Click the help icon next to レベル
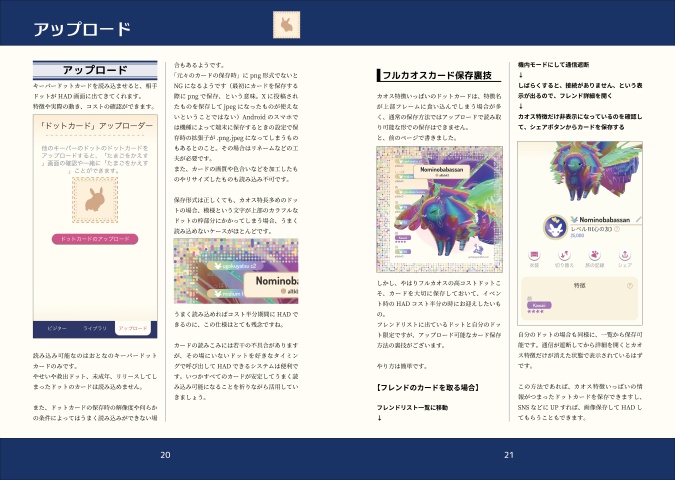675x480 pixels. [x=616, y=229]
